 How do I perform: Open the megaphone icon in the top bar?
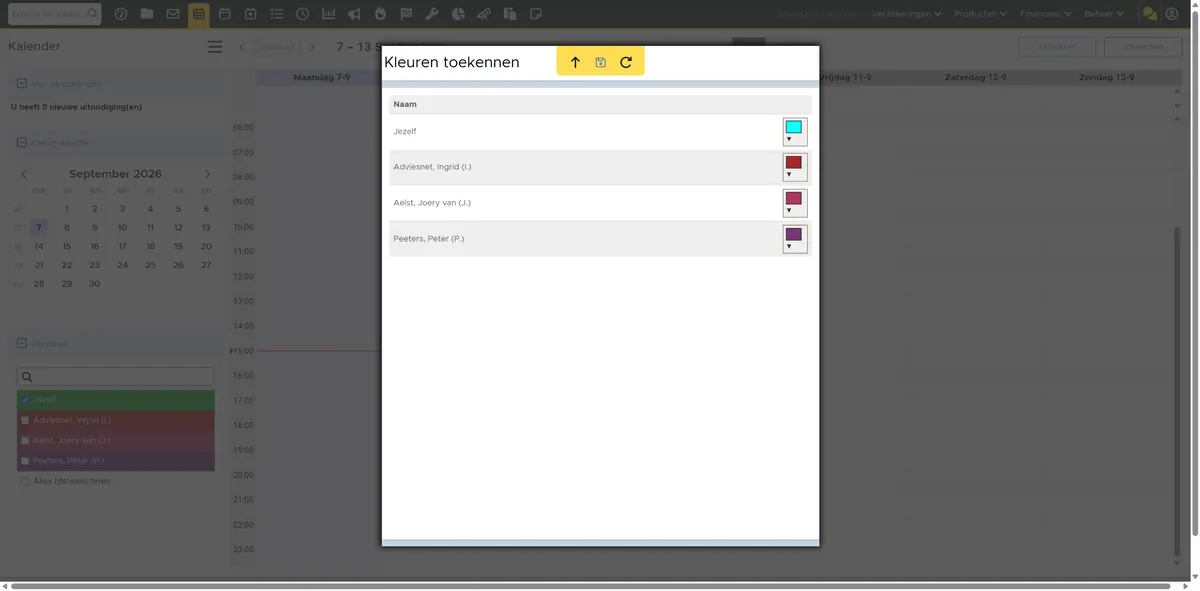pos(354,14)
